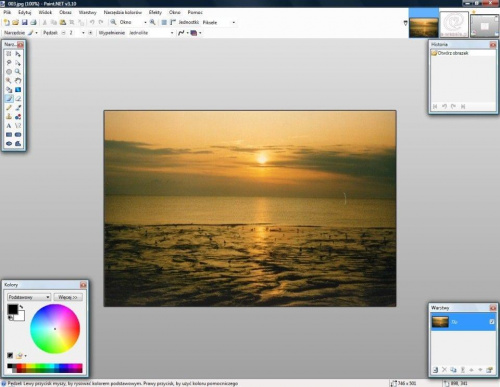Click the Print toolbar icon
500x387 pixels.
pos(33,22)
